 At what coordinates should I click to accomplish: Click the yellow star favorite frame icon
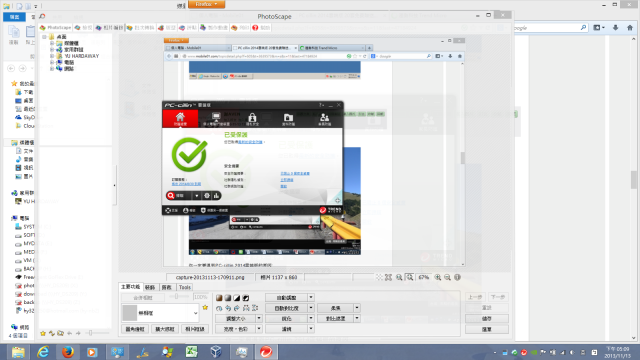coord(205,307)
